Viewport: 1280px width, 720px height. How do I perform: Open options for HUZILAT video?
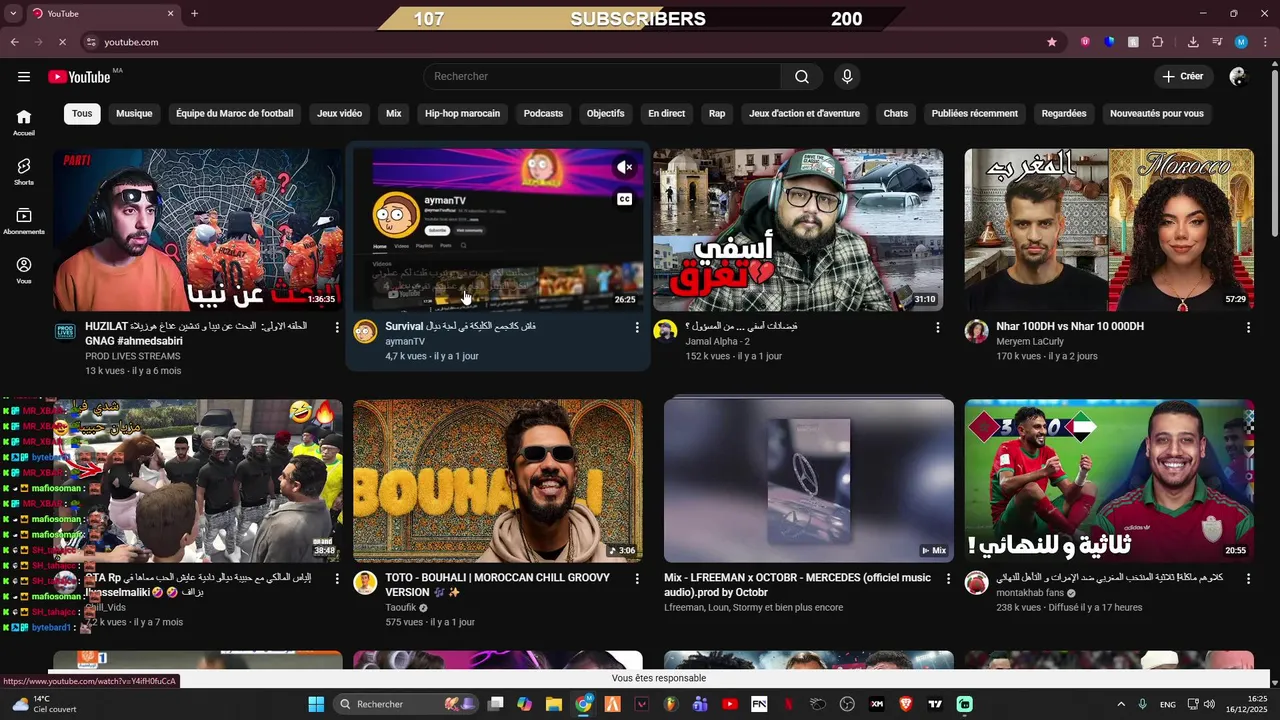[337, 327]
